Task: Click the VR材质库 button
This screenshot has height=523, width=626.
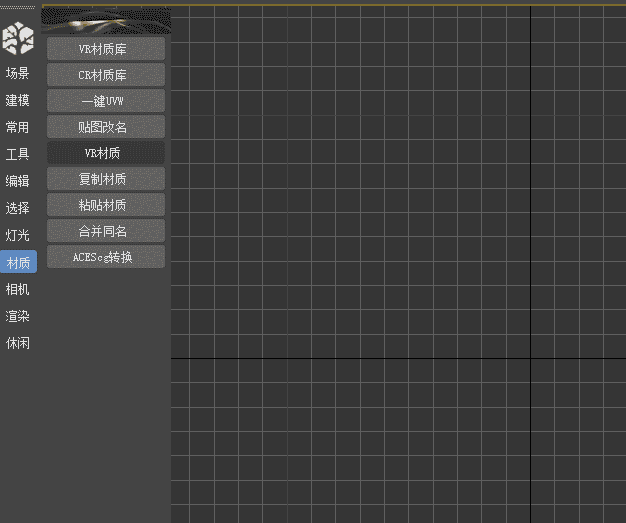Action: (105, 48)
